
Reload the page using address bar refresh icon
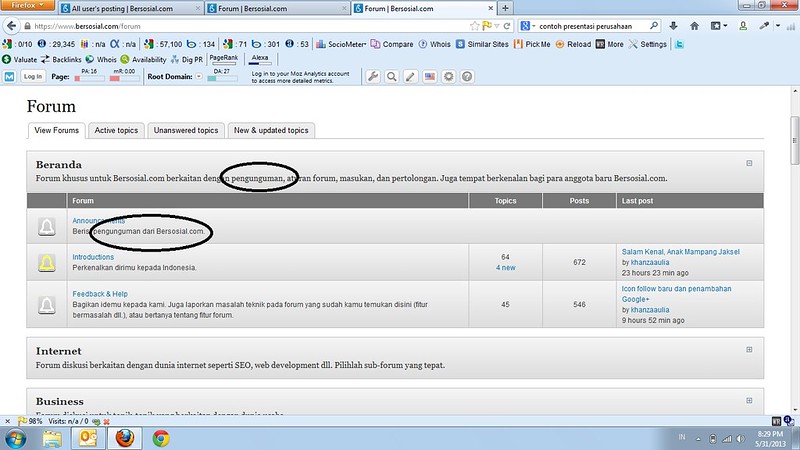tap(507, 26)
